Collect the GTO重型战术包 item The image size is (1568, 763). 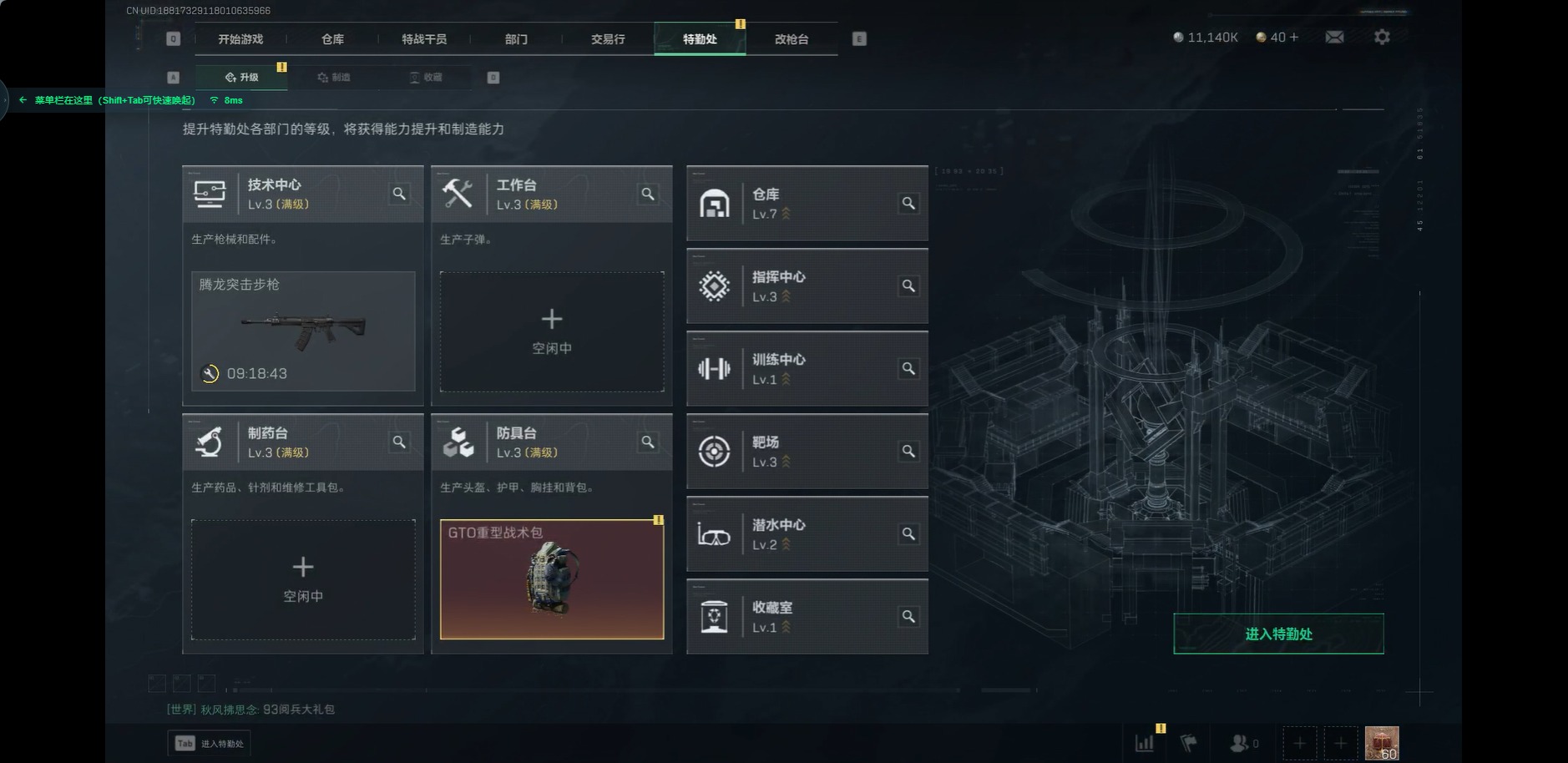coord(552,579)
